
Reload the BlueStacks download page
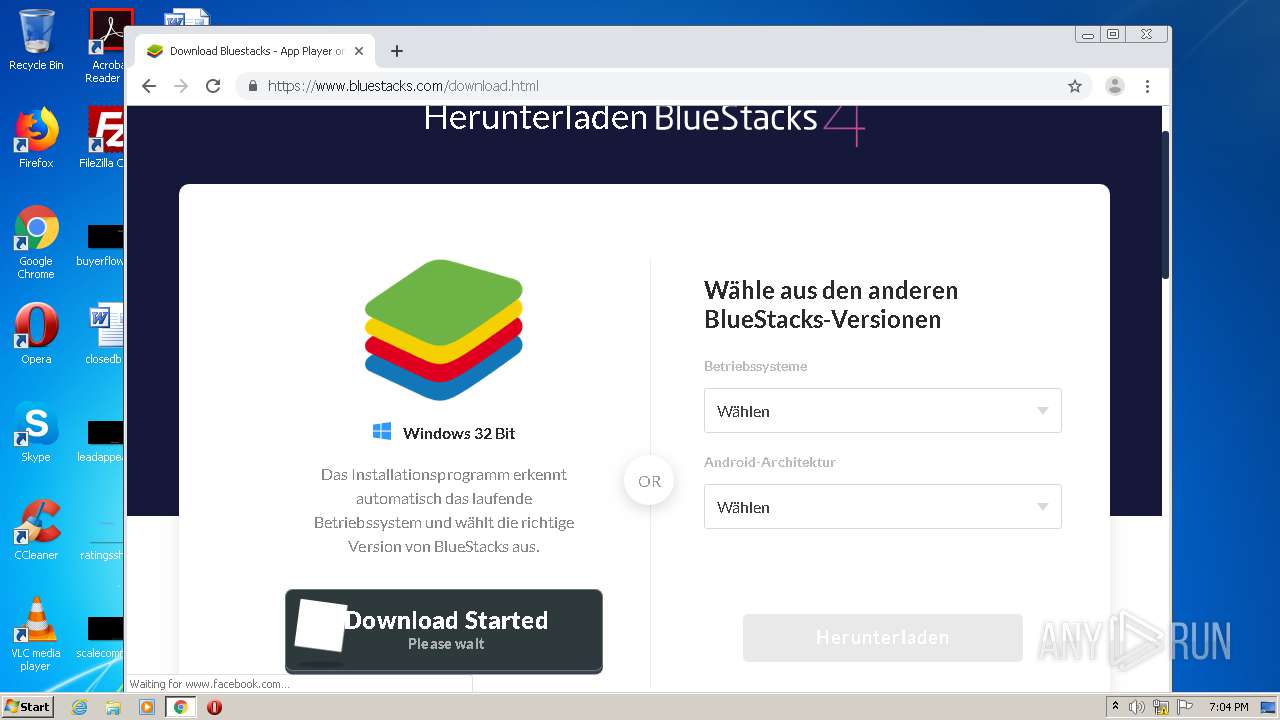213,86
